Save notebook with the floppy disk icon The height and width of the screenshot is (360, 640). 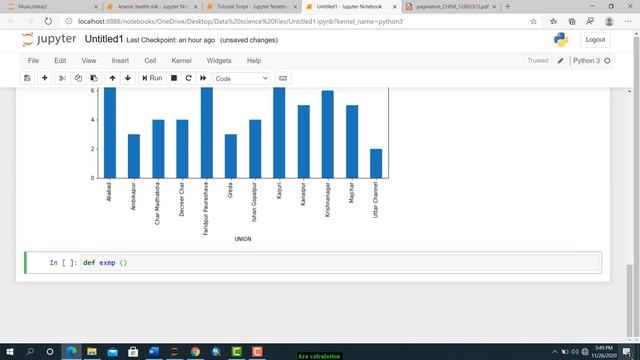coord(27,78)
